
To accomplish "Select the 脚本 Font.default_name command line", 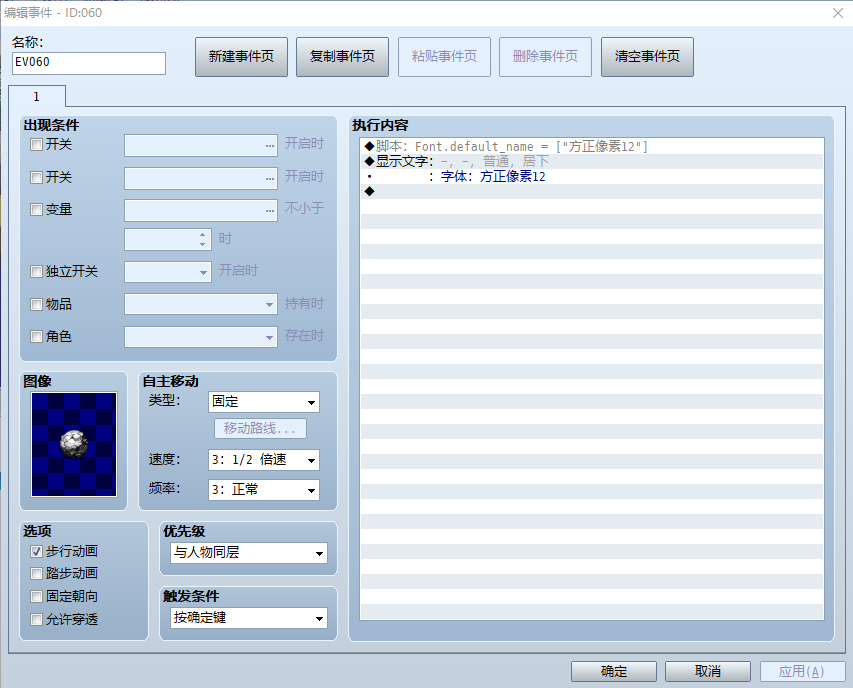I will (x=592, y=146).
